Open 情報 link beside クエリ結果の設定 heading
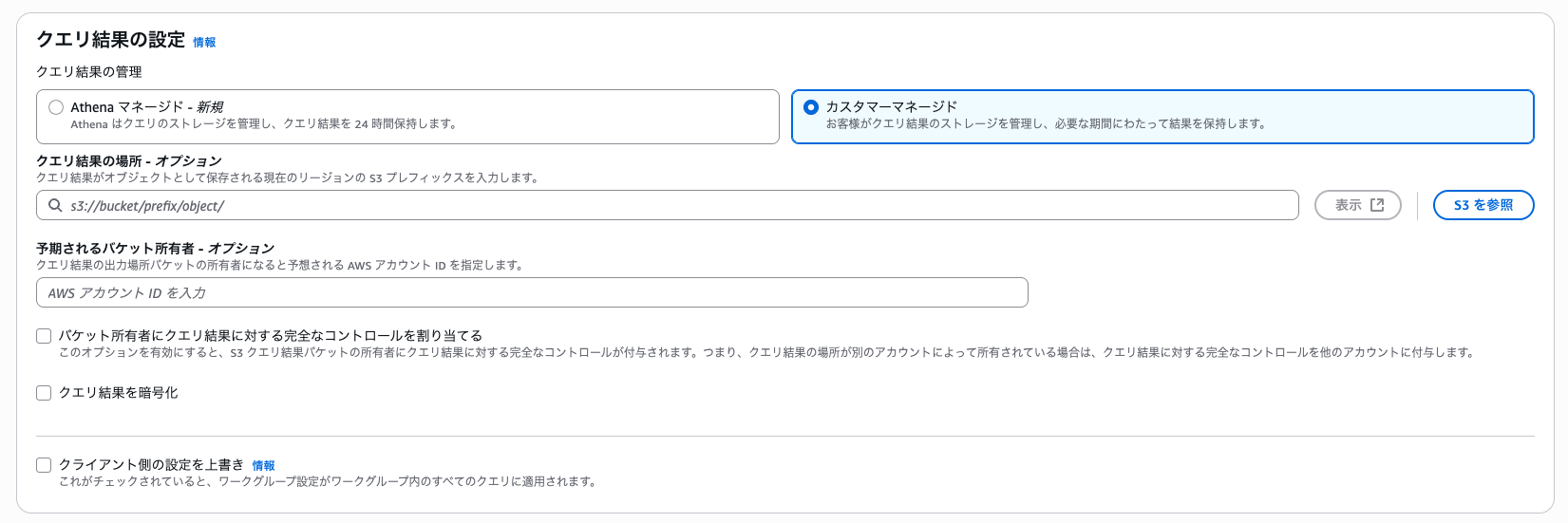The width and height of the screenshot is (1568, 523). 204,43
